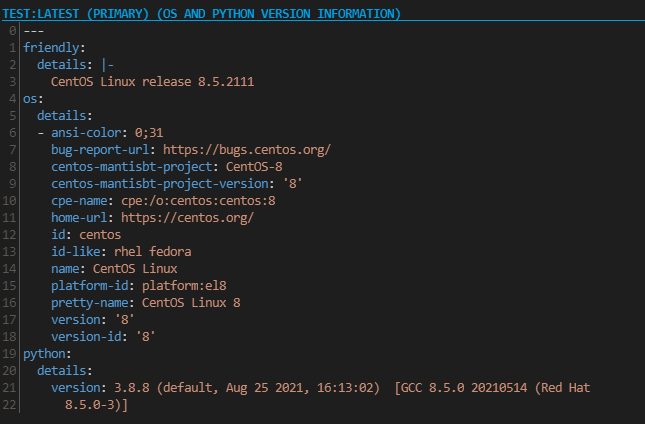Click the 'home-url' key
Image resolution: width=645 pixels, height=424 pixels.
[x=79, y=218]
